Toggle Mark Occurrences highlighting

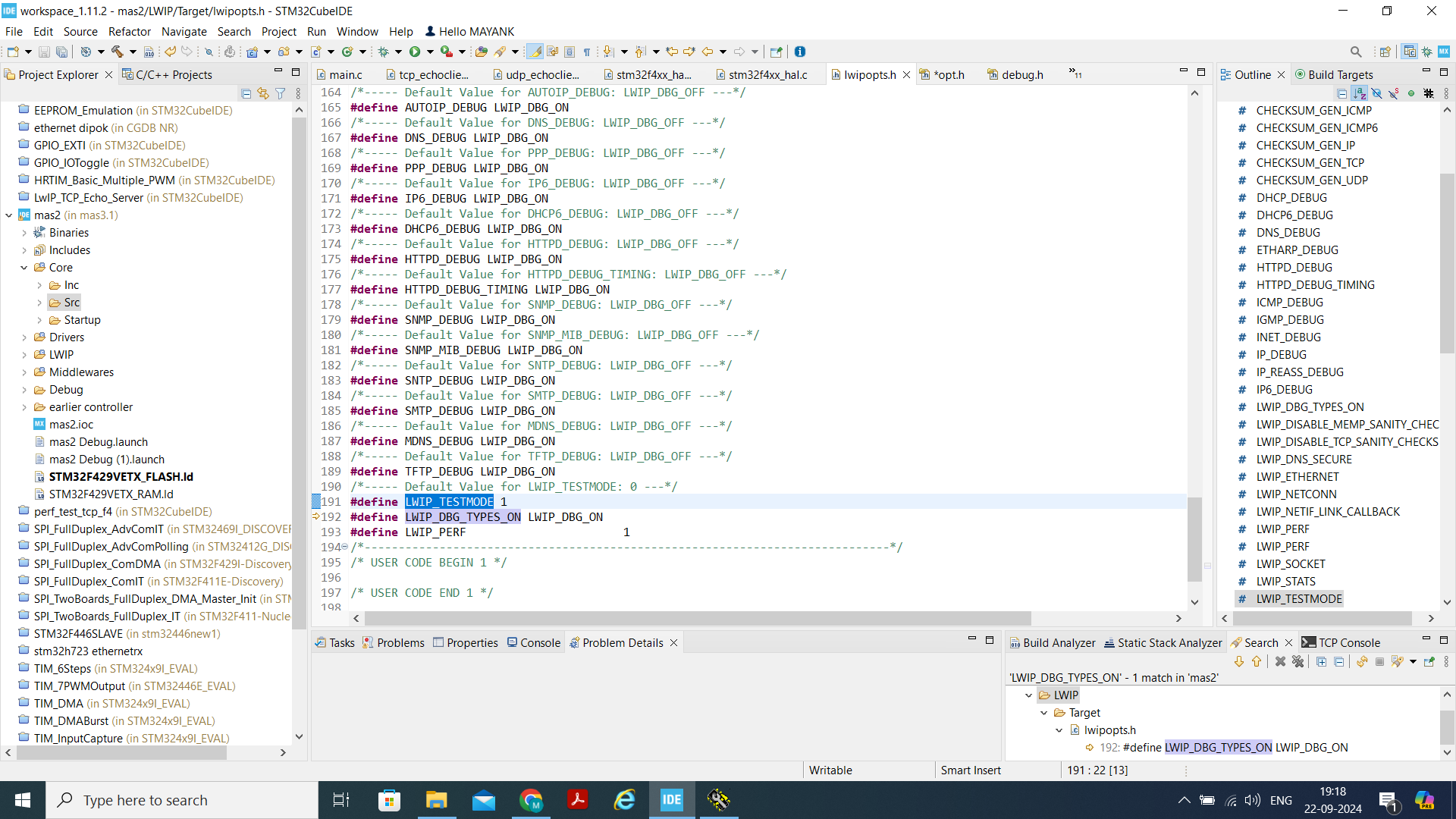pyautogui.click(x=535, y=52)
